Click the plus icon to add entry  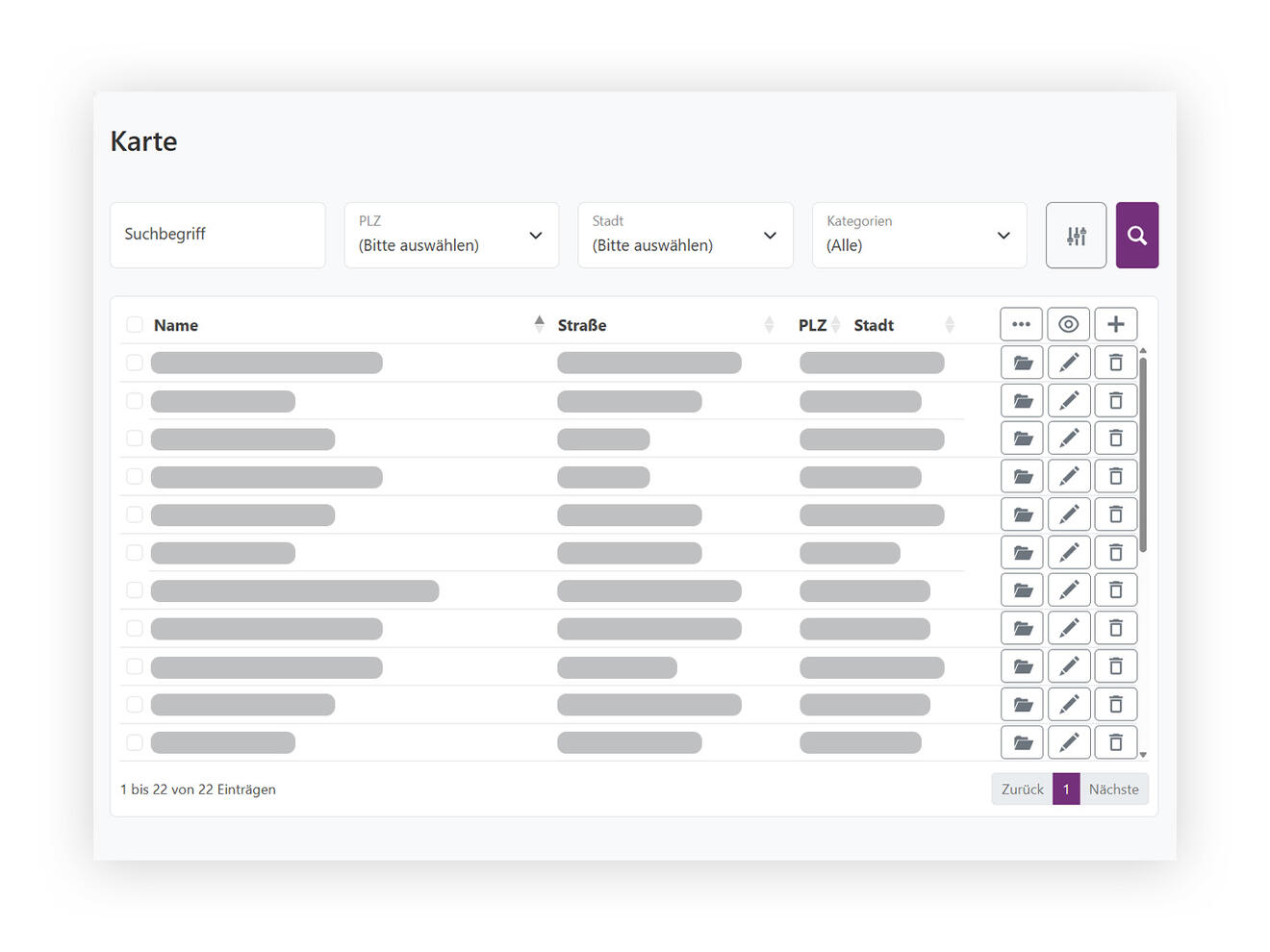tap(1116, 324)
